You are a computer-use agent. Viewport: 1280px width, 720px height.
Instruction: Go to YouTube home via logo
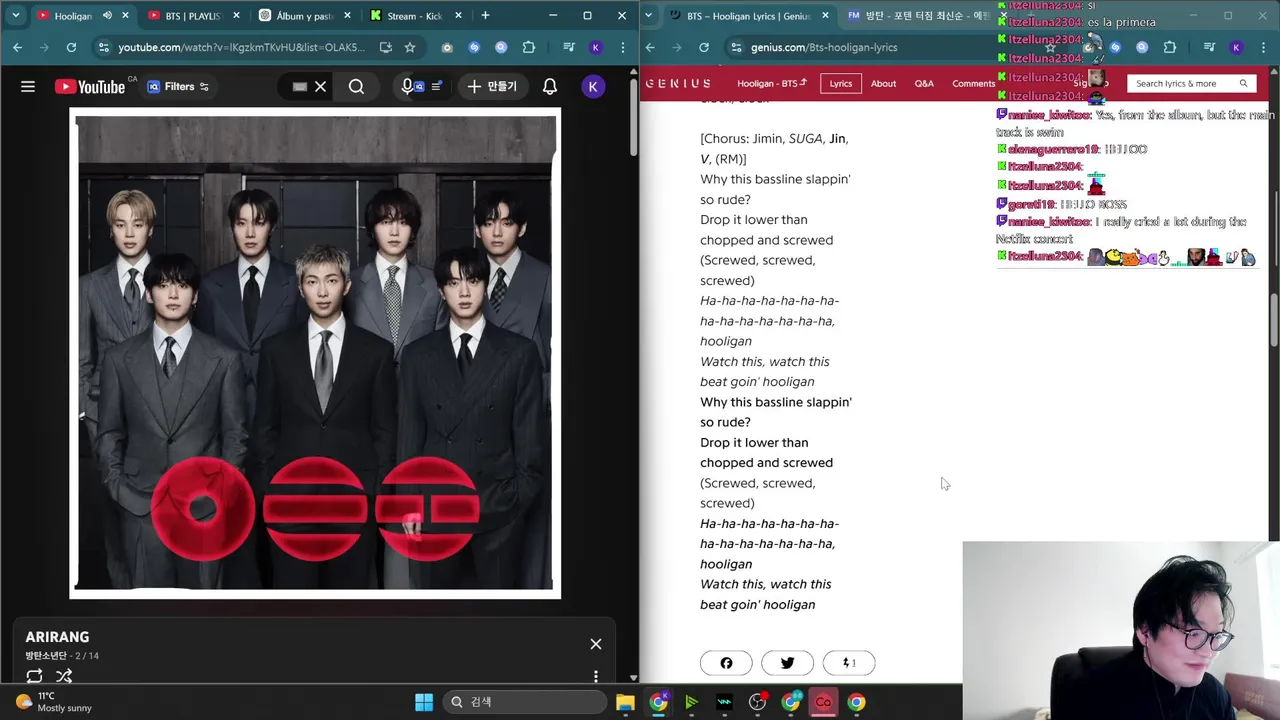pyautogui.click(x=90, y=87)
